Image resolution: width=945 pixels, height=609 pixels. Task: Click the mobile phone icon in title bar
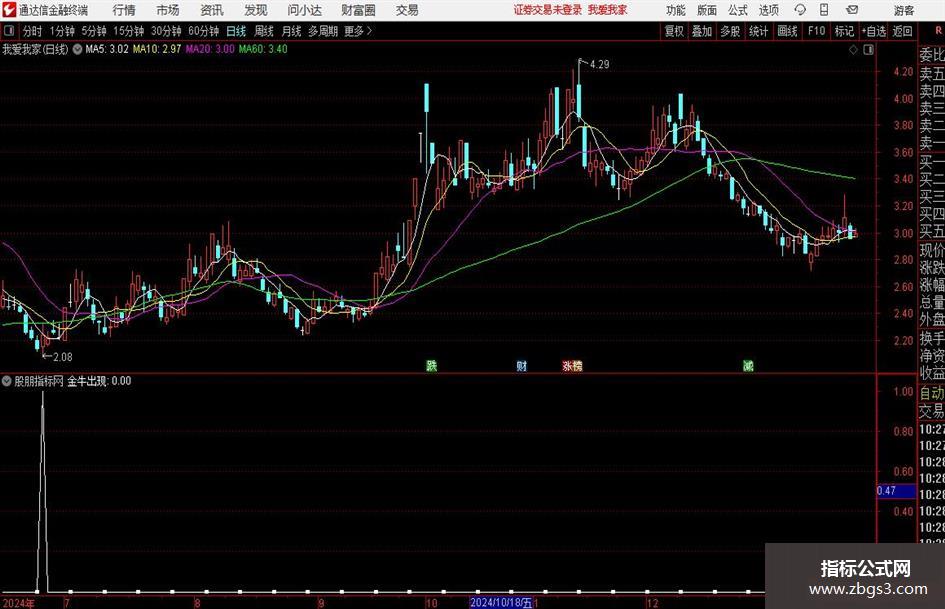coord(824,10)
